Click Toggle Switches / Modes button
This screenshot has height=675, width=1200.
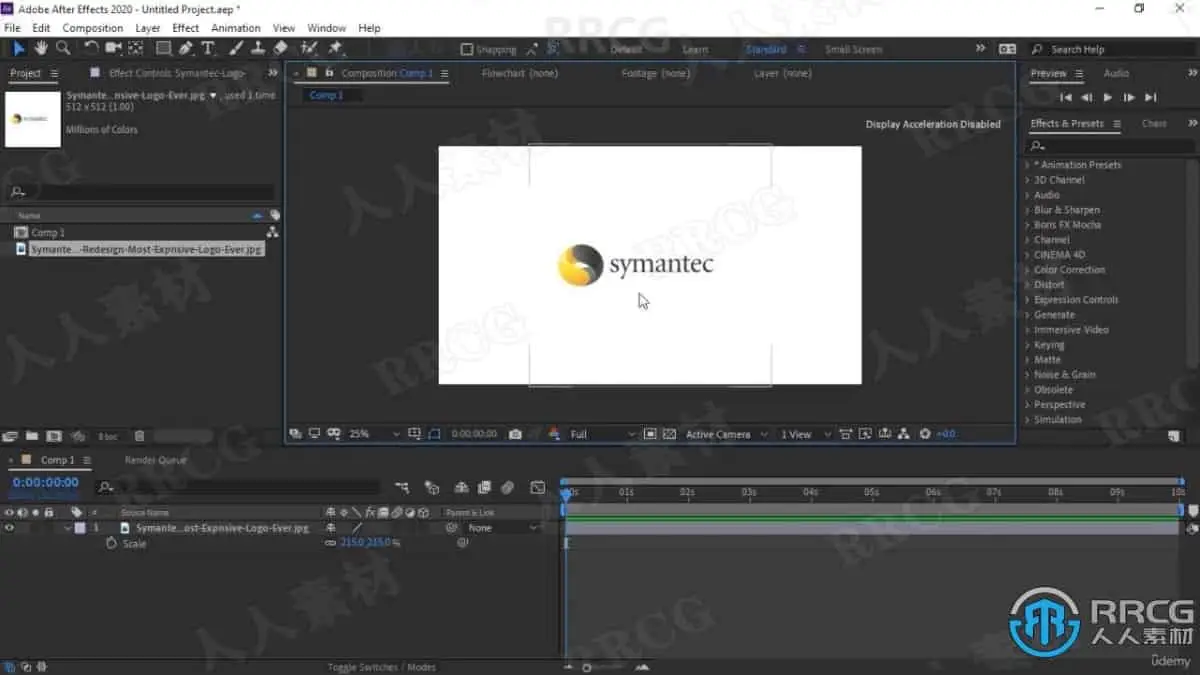click(382, 667)
